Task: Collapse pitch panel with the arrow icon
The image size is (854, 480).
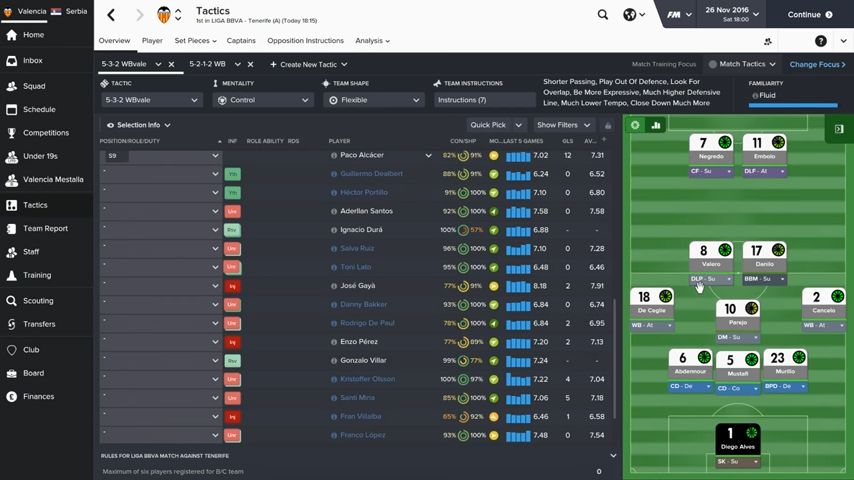Action: [839, 129]
